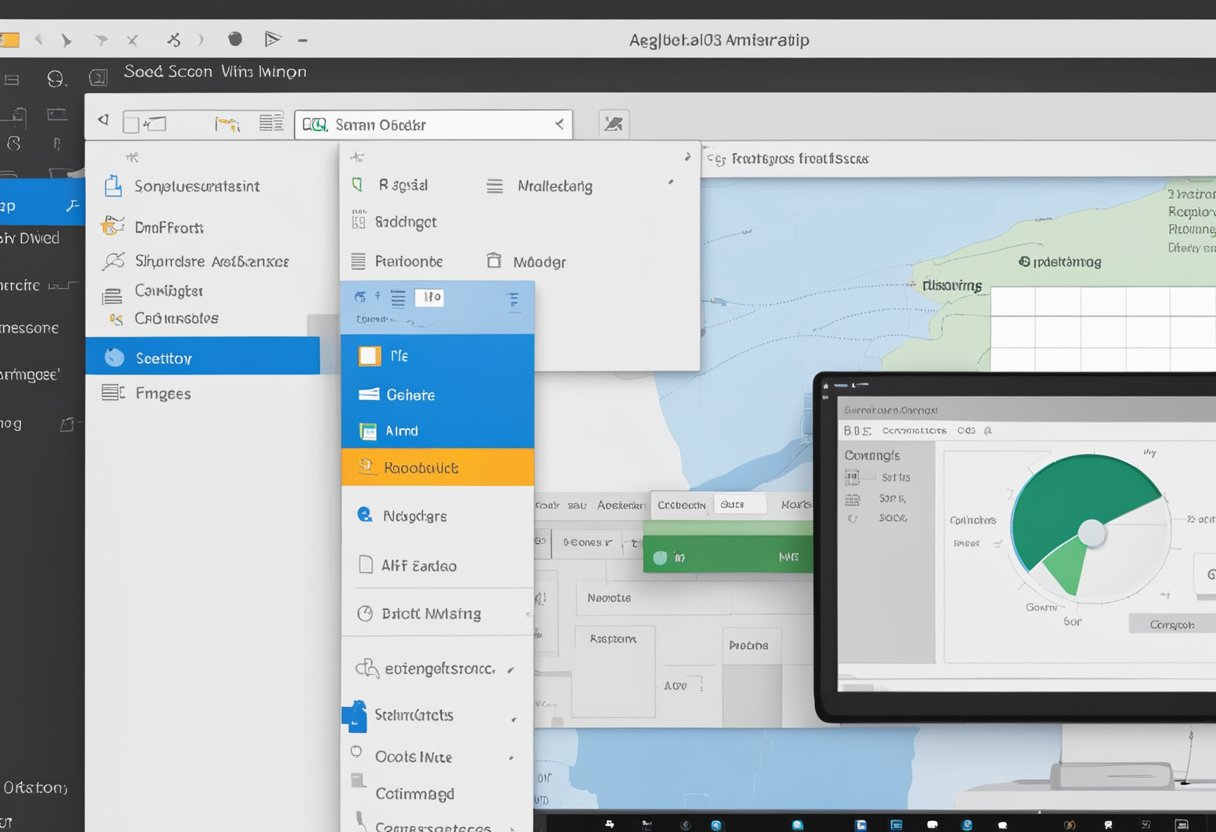Click the trash icon next to Mudog
This screenshot has height=832, width=1216.
(x=496, y=261)
